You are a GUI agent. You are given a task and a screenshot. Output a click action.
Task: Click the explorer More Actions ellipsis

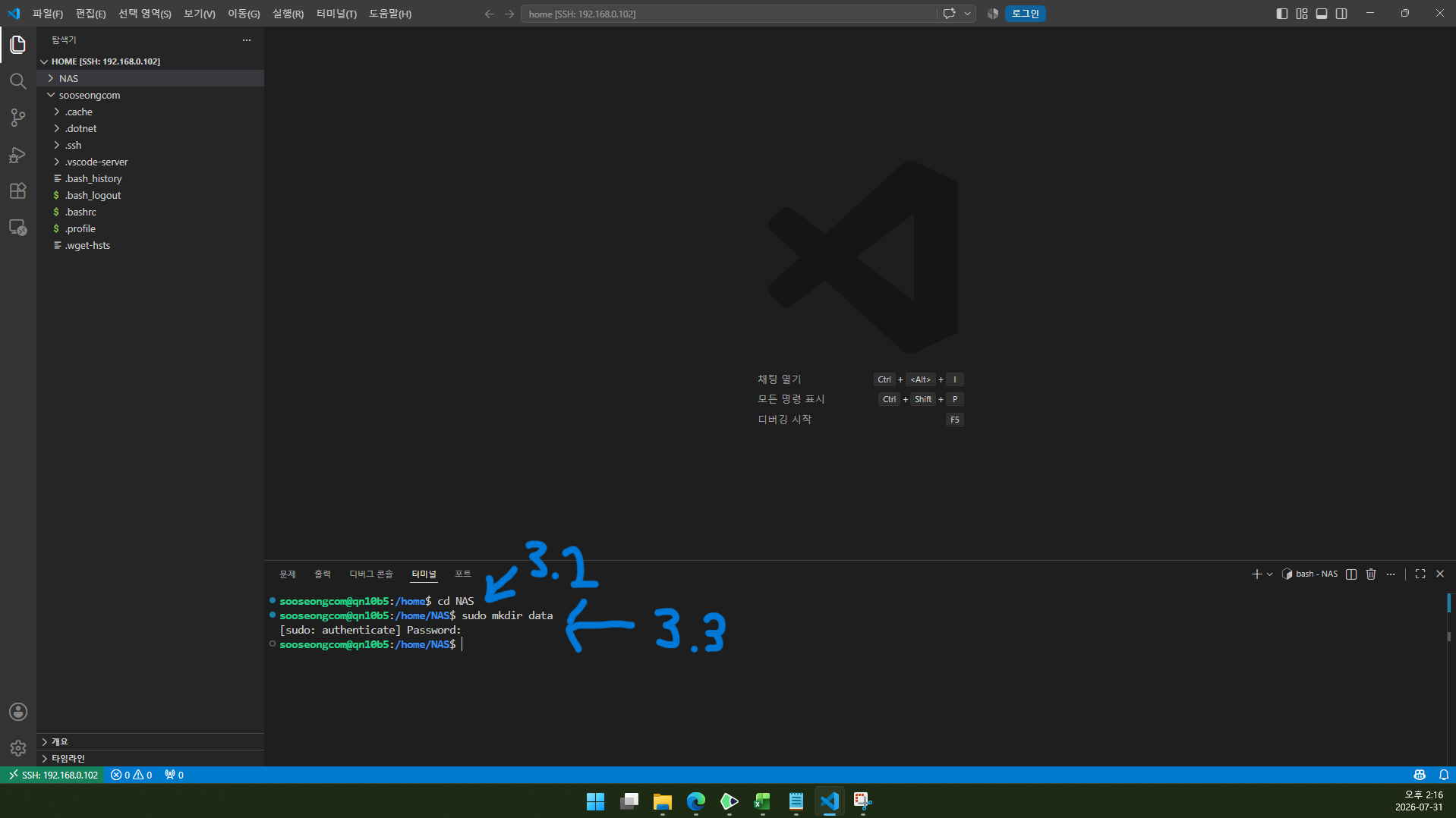(x=247, y=40)
